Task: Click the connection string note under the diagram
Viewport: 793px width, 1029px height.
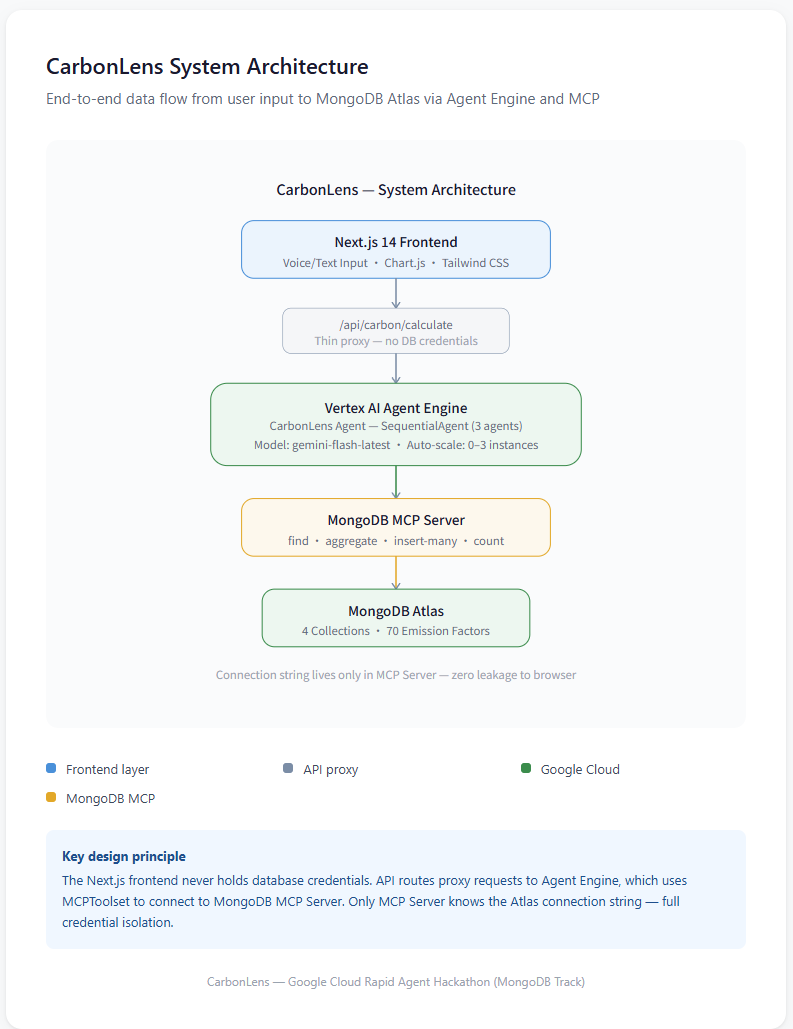Action: tap(396, 675)
